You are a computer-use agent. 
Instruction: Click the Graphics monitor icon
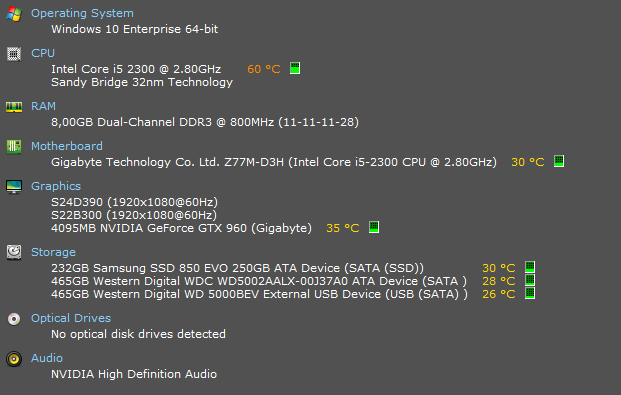coord(14,187)
